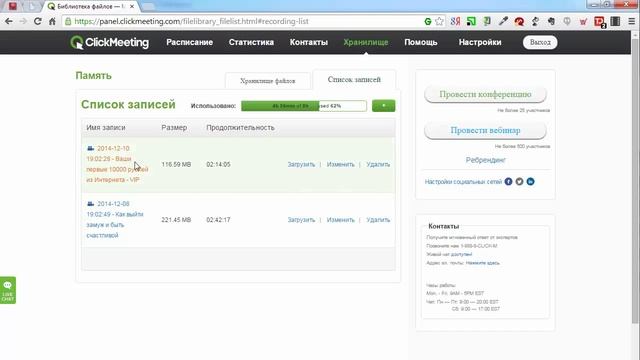Click the ClickMeeting logo
The height and width of the screenshot is (360, 640).
(x=109, y=42)
